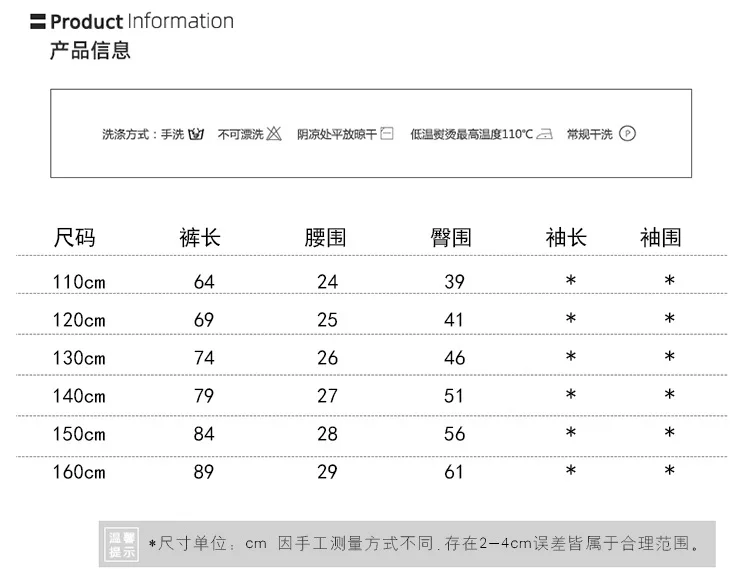The height and width of the screenshot is (578, 750).
Task: Click hip value 46
Action: (x=454, y=358)
